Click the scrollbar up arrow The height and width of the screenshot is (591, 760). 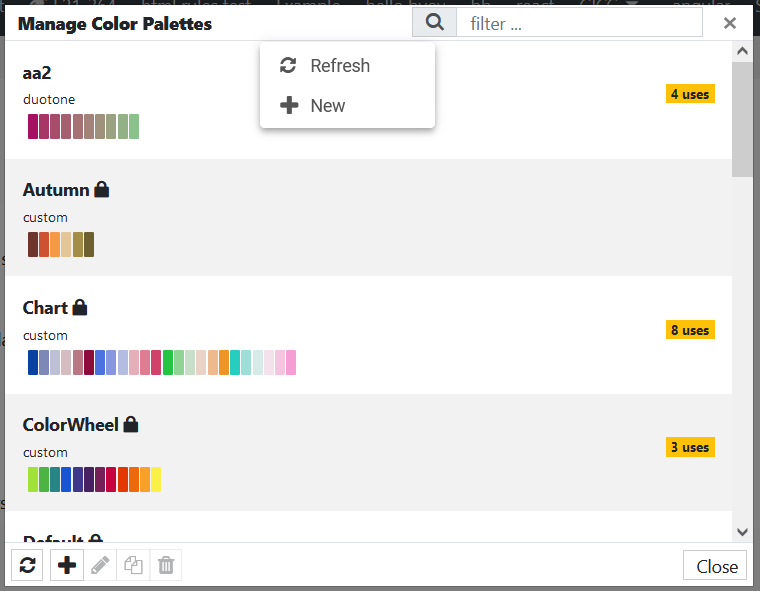coord(742,51)
